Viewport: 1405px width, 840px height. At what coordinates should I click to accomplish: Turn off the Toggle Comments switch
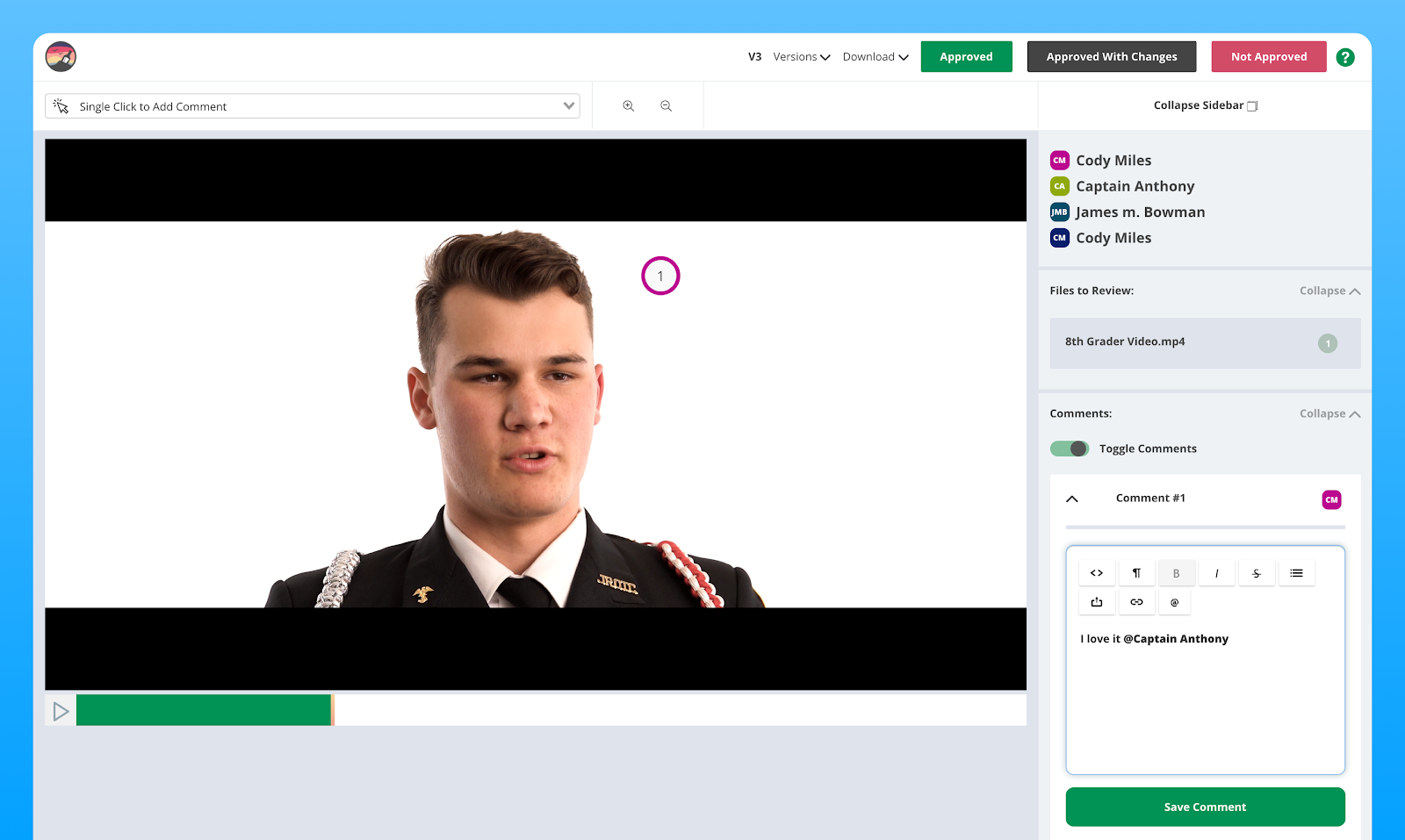tap(1070, 449)
